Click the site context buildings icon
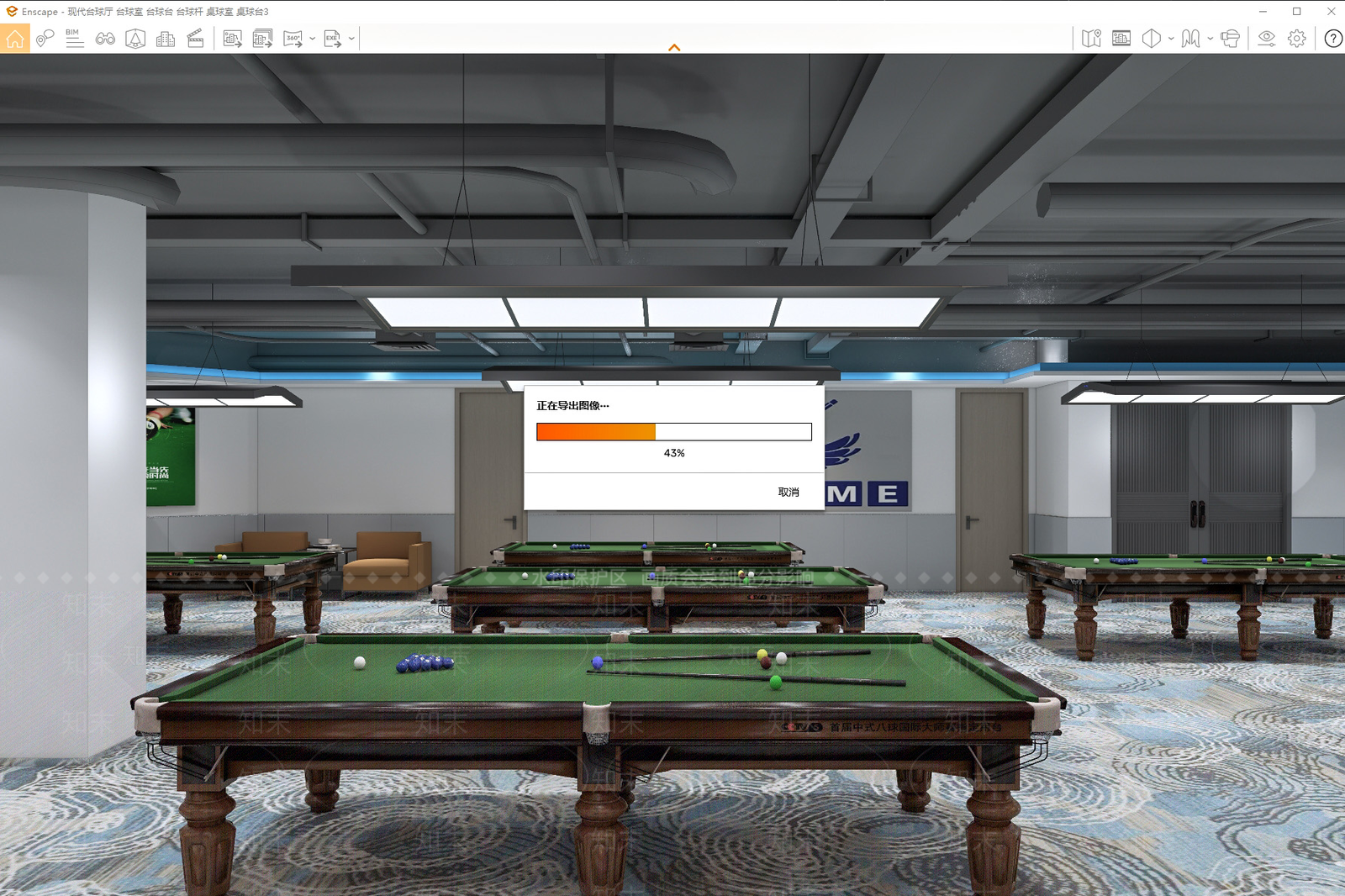This screenshot has height=896, width=1345. coord(166,39)
